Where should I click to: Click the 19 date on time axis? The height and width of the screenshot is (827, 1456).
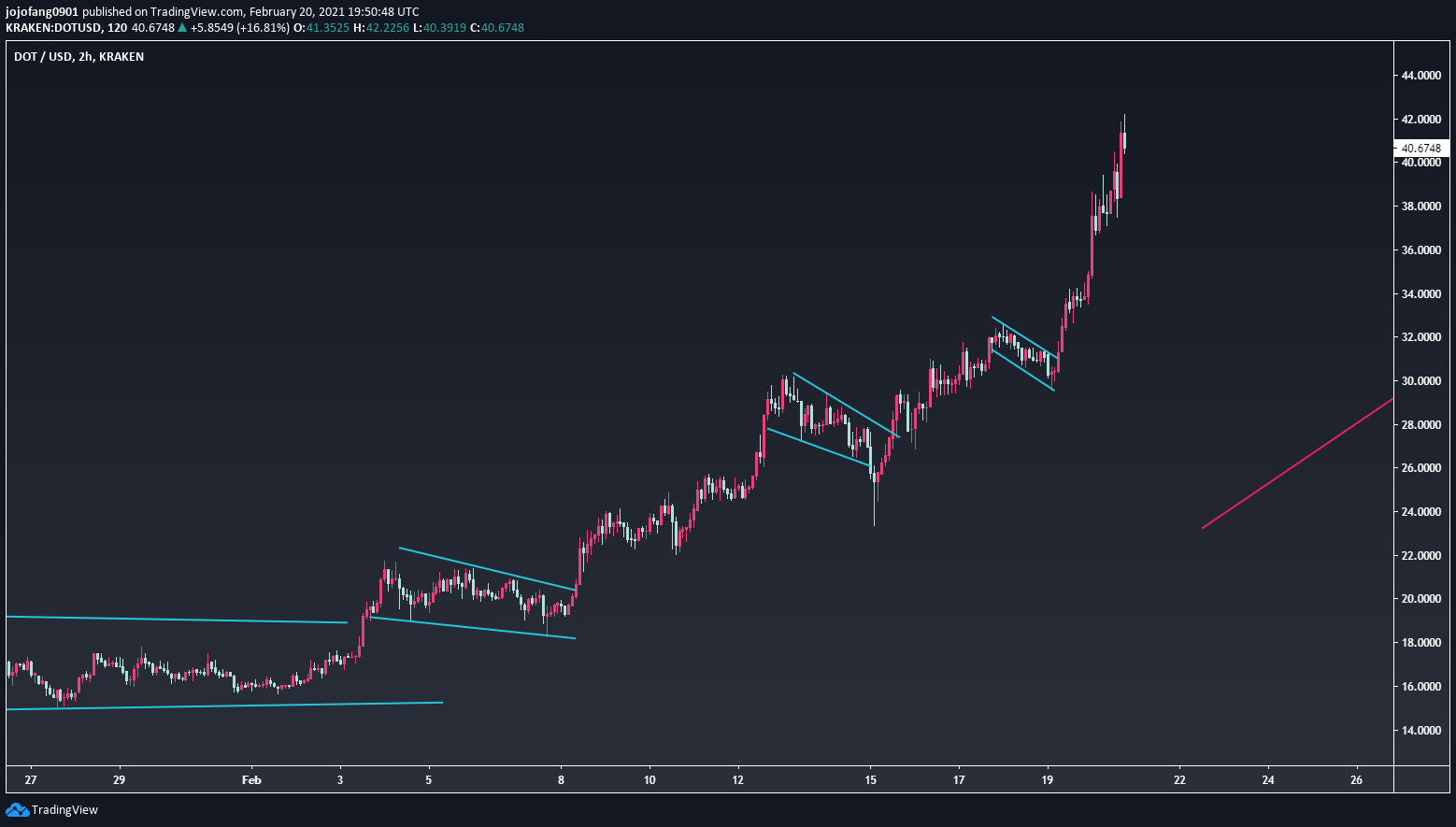coord(1047,780)
